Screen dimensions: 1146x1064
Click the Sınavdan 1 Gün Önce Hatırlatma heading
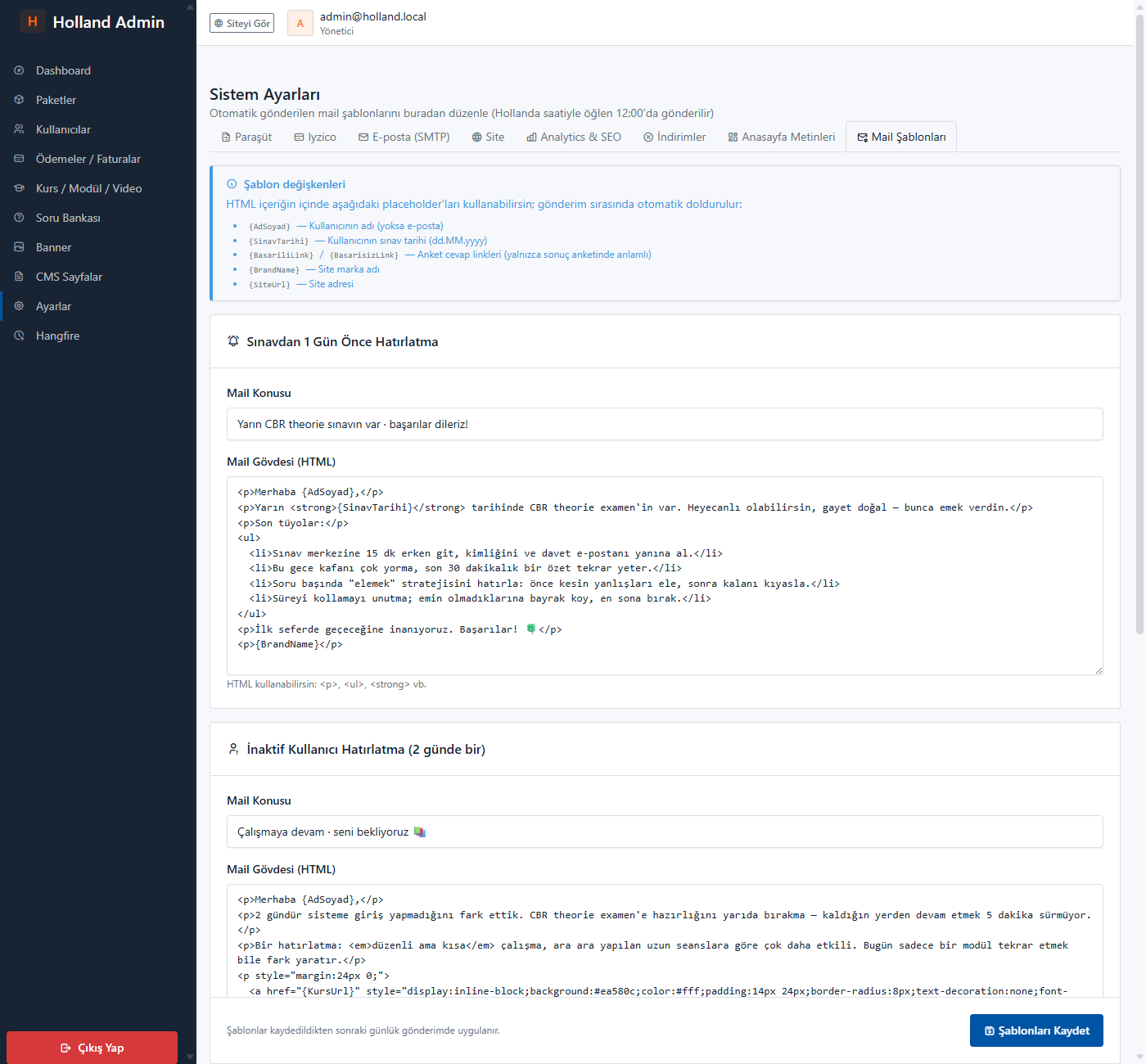pos(342,341)
